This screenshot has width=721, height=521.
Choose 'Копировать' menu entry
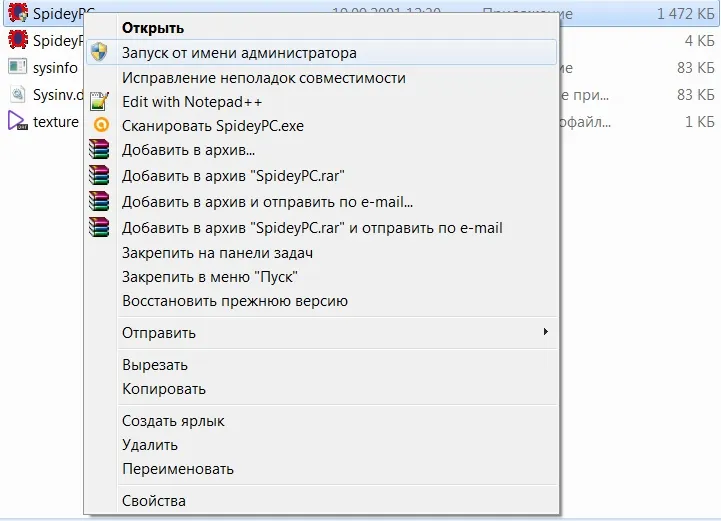pyautogui.click(x=164, y=389)
